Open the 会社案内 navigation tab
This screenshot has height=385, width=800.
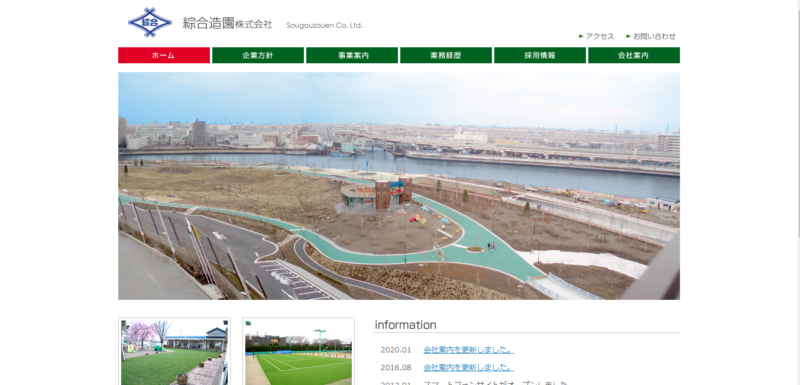coord(634,56)
